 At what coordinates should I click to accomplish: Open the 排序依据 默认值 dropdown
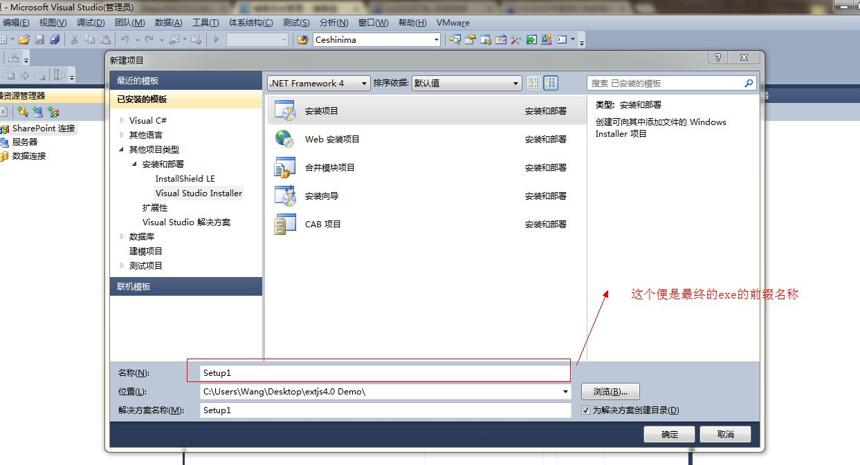point(466,83)
